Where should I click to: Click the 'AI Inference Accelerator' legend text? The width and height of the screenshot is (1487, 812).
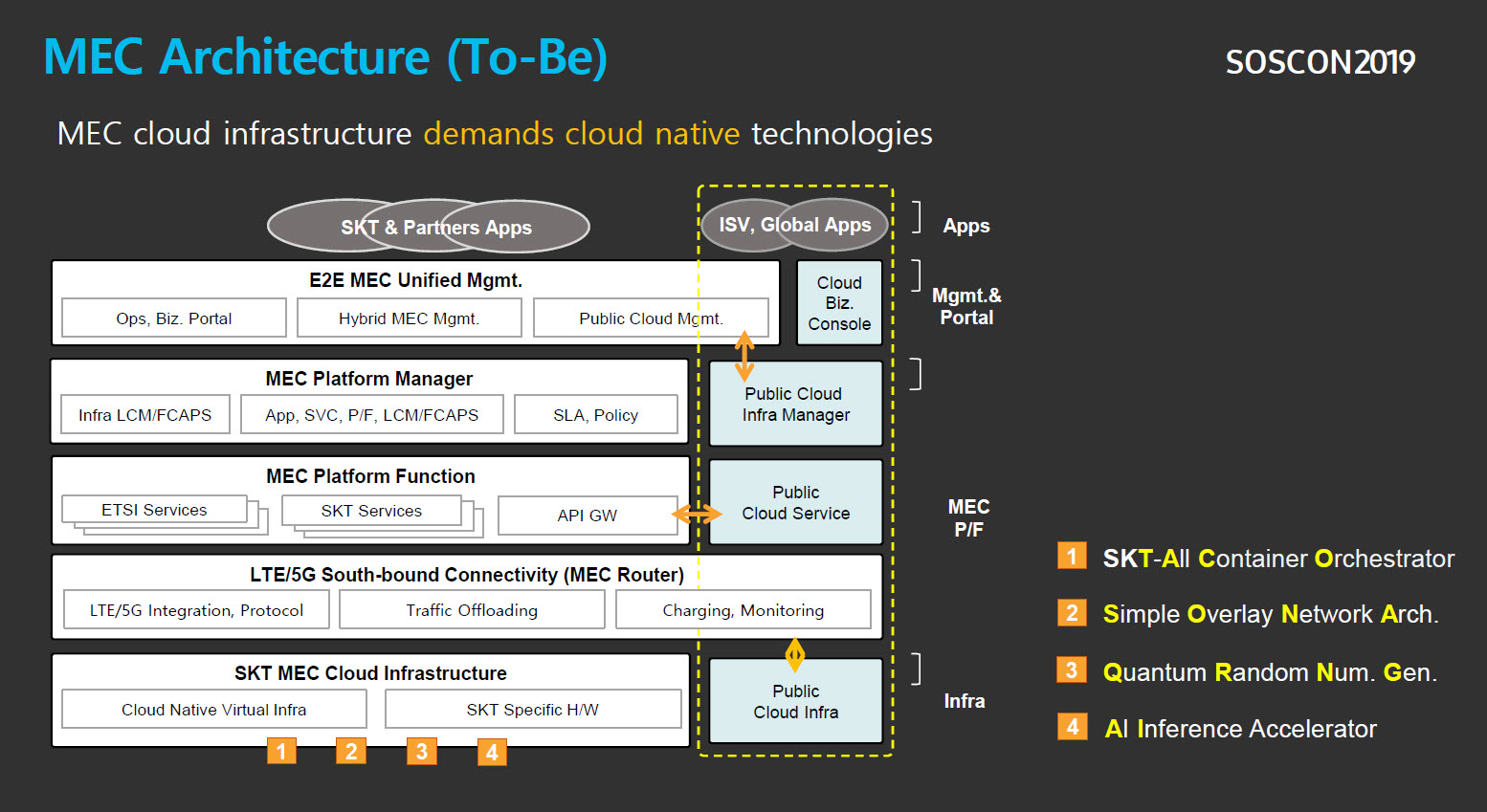1240,729
